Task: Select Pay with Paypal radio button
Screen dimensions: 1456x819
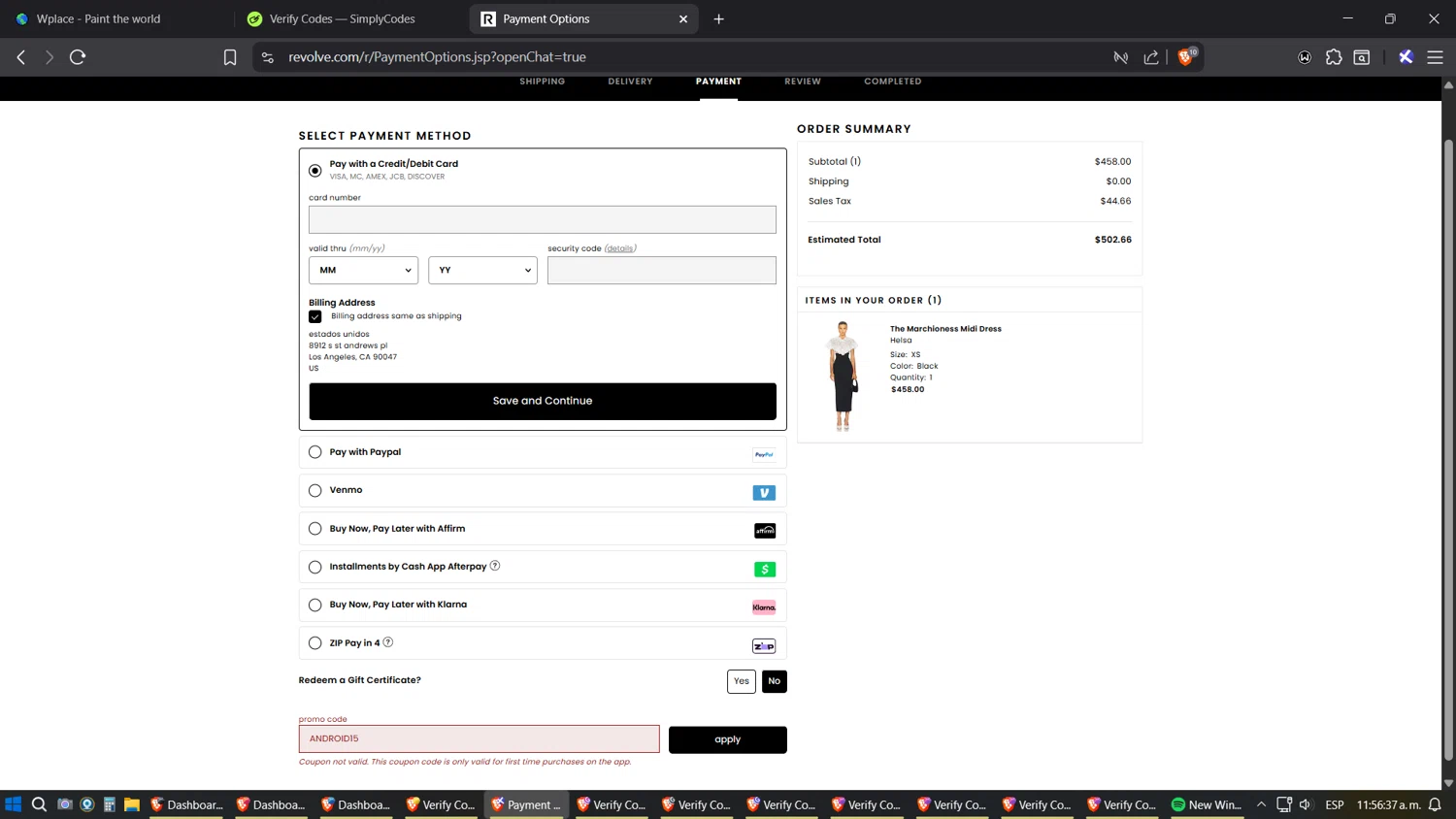Action: 315,452
